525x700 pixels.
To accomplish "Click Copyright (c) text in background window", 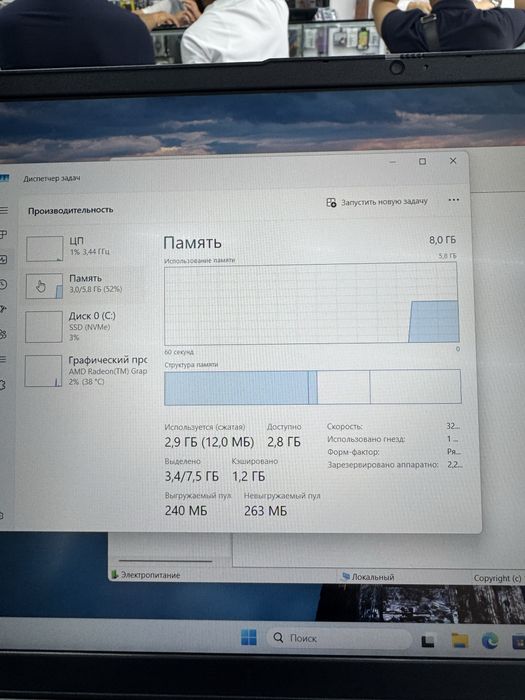I will (497, 578).
